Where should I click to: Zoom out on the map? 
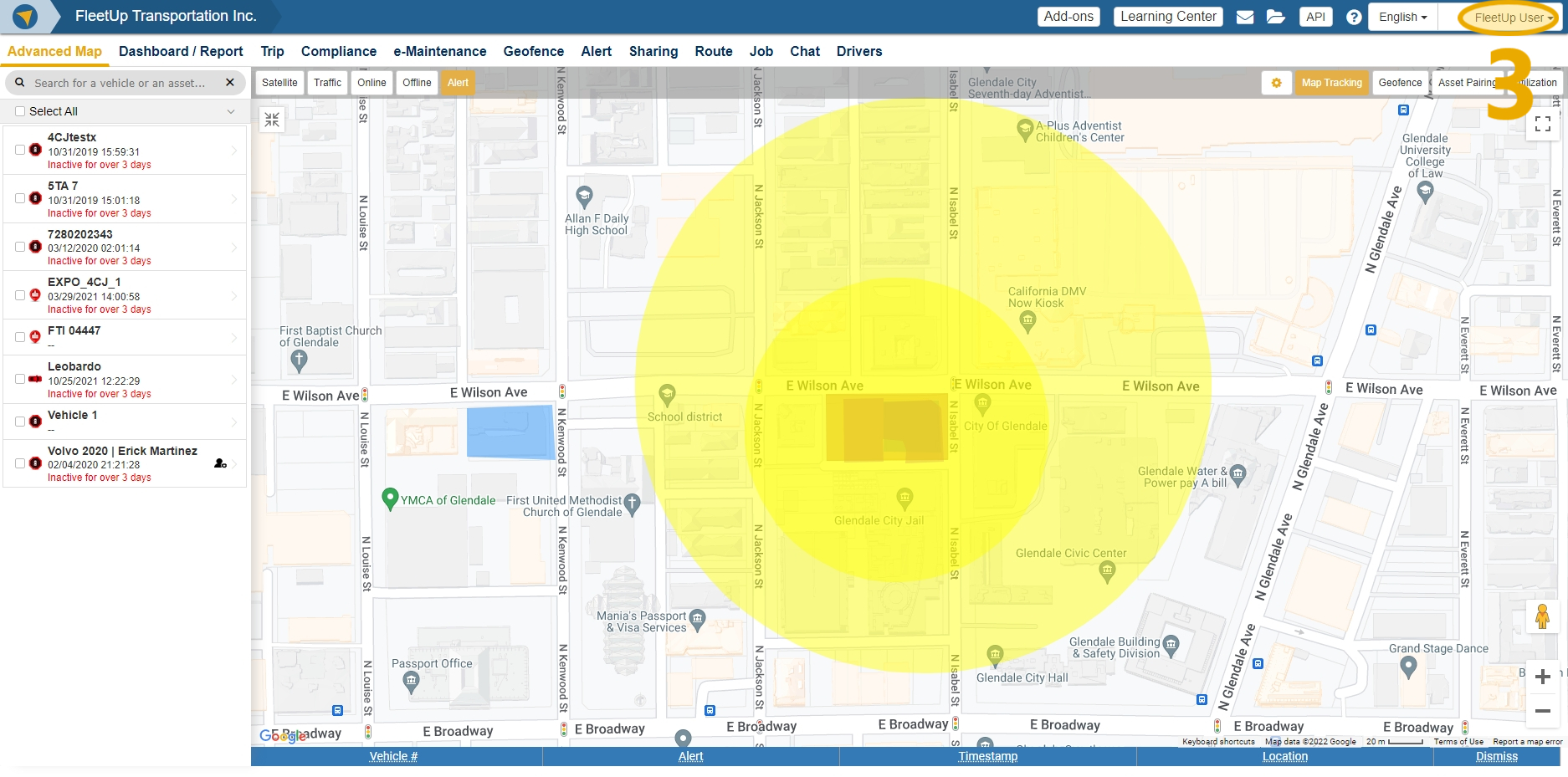point(1543,711)
